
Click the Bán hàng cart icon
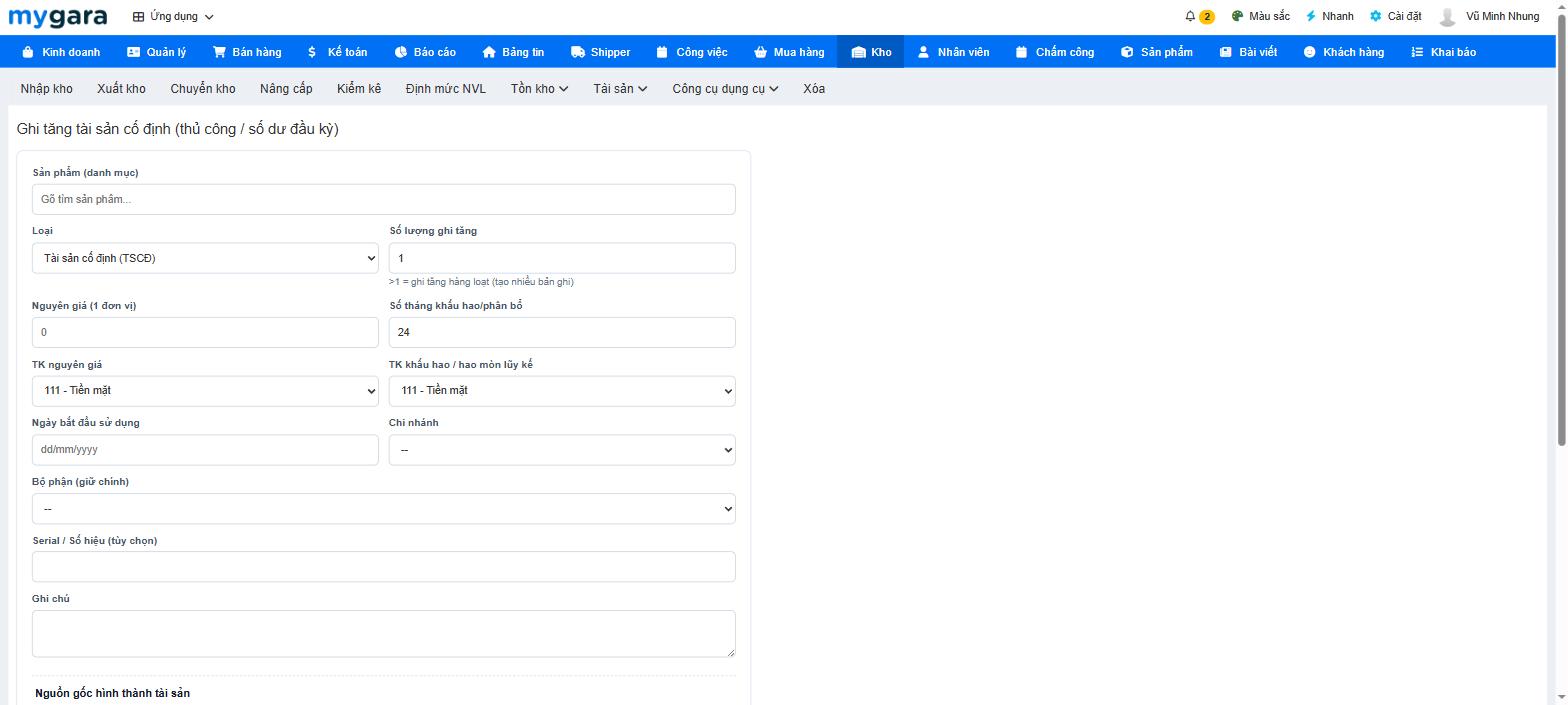coord(219,52)
